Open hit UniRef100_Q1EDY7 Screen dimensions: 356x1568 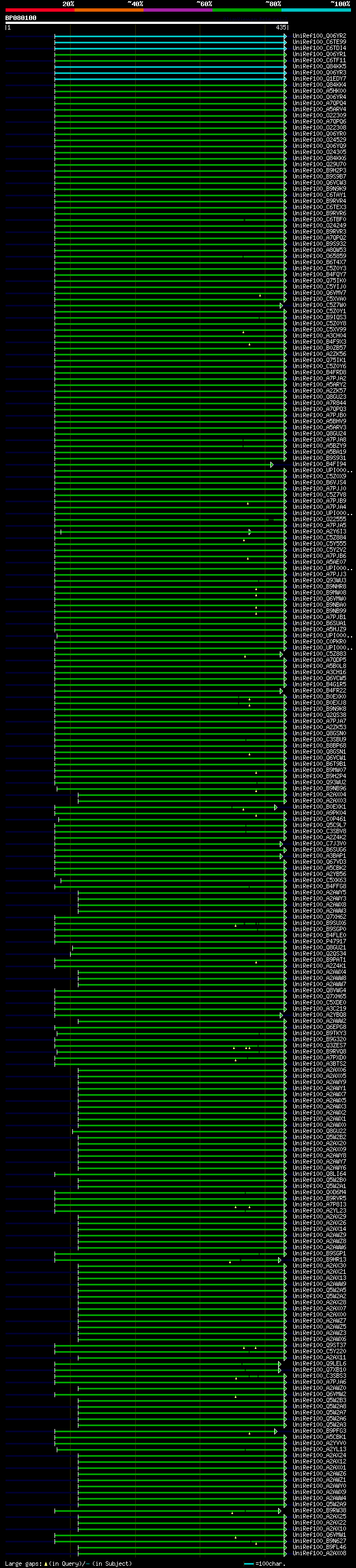(319, 78)
